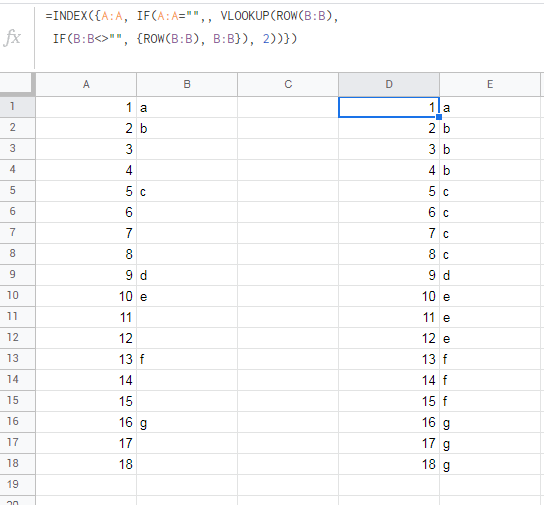Click cell D17 containing 17
The width and height of the screenshot is (544, 505).
pyautogui.click(x=389, y=443)
